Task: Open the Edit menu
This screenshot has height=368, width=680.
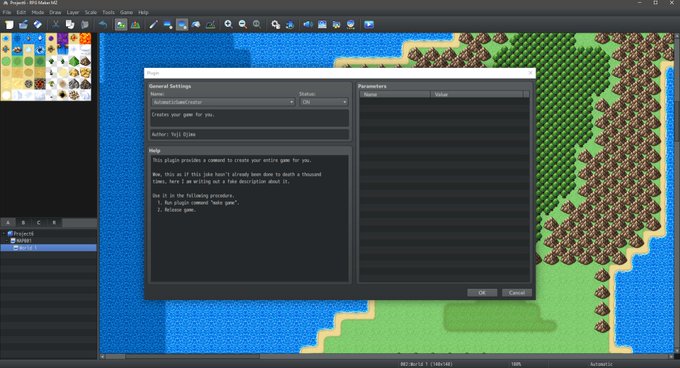Action: click(x=21, y=12)
